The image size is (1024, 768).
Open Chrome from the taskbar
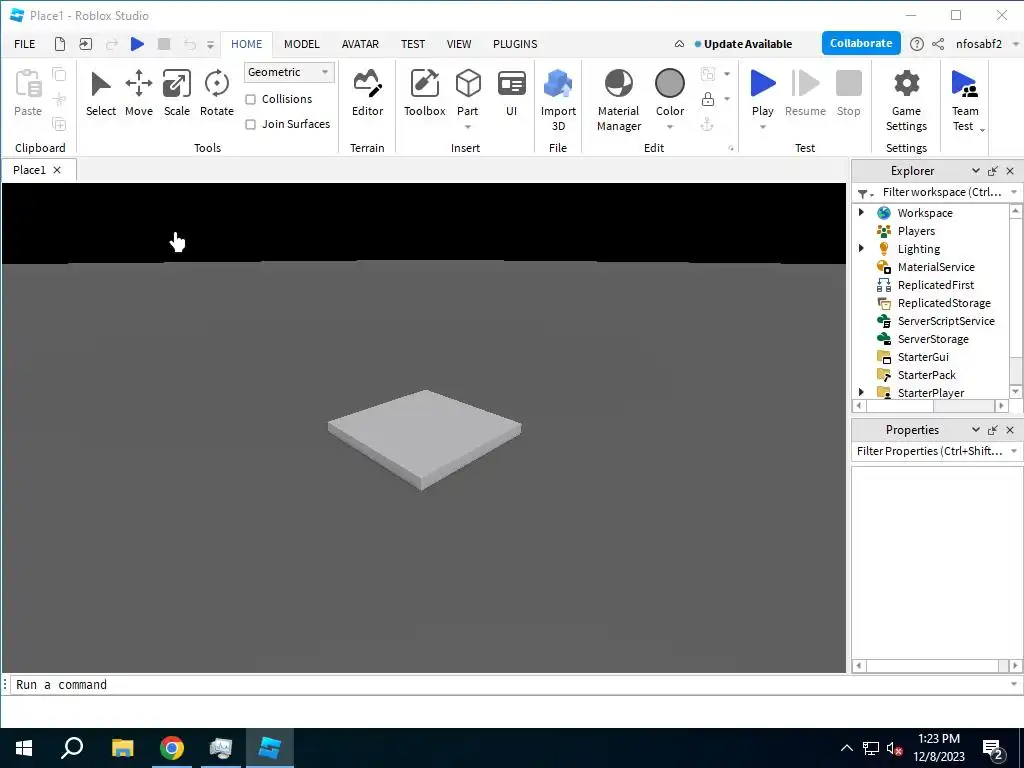click(172, 748)
